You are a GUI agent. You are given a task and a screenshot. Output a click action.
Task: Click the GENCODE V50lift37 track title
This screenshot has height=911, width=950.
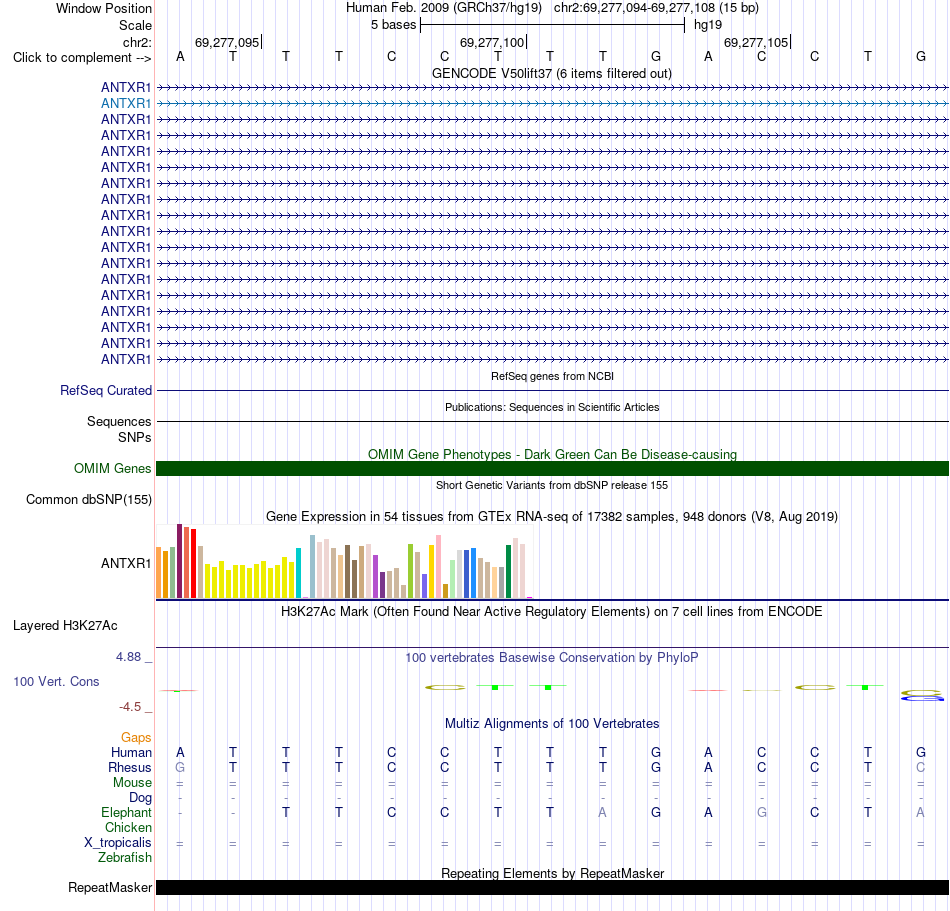click(x=551, y=74)
